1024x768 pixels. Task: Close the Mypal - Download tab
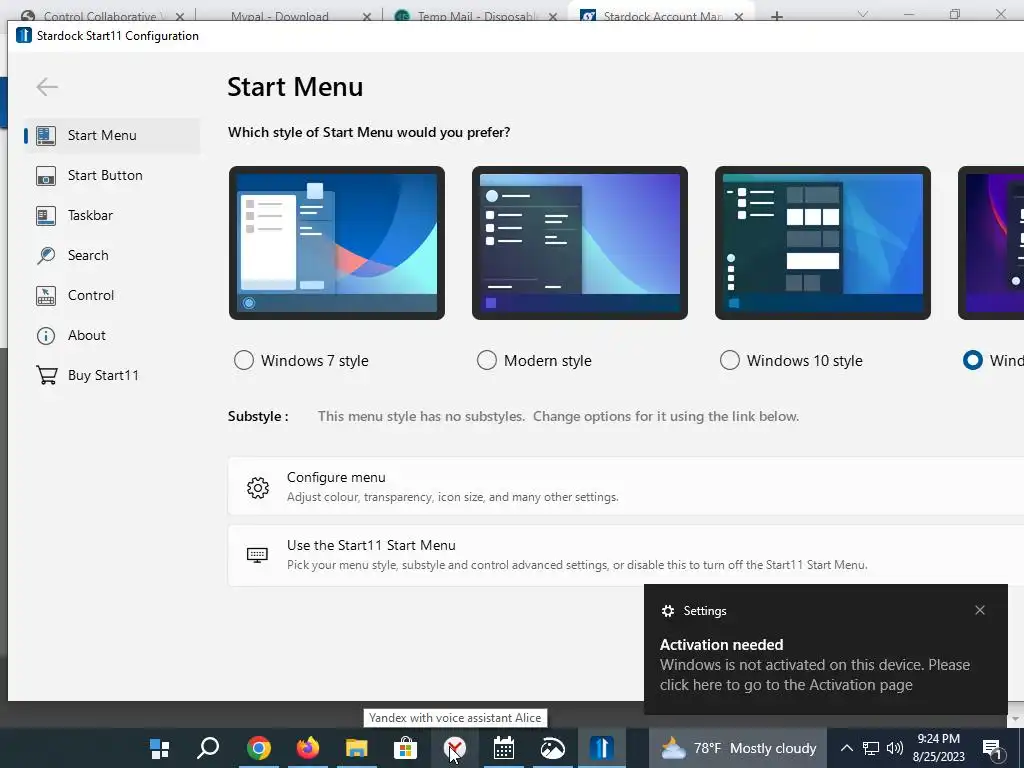367,16
